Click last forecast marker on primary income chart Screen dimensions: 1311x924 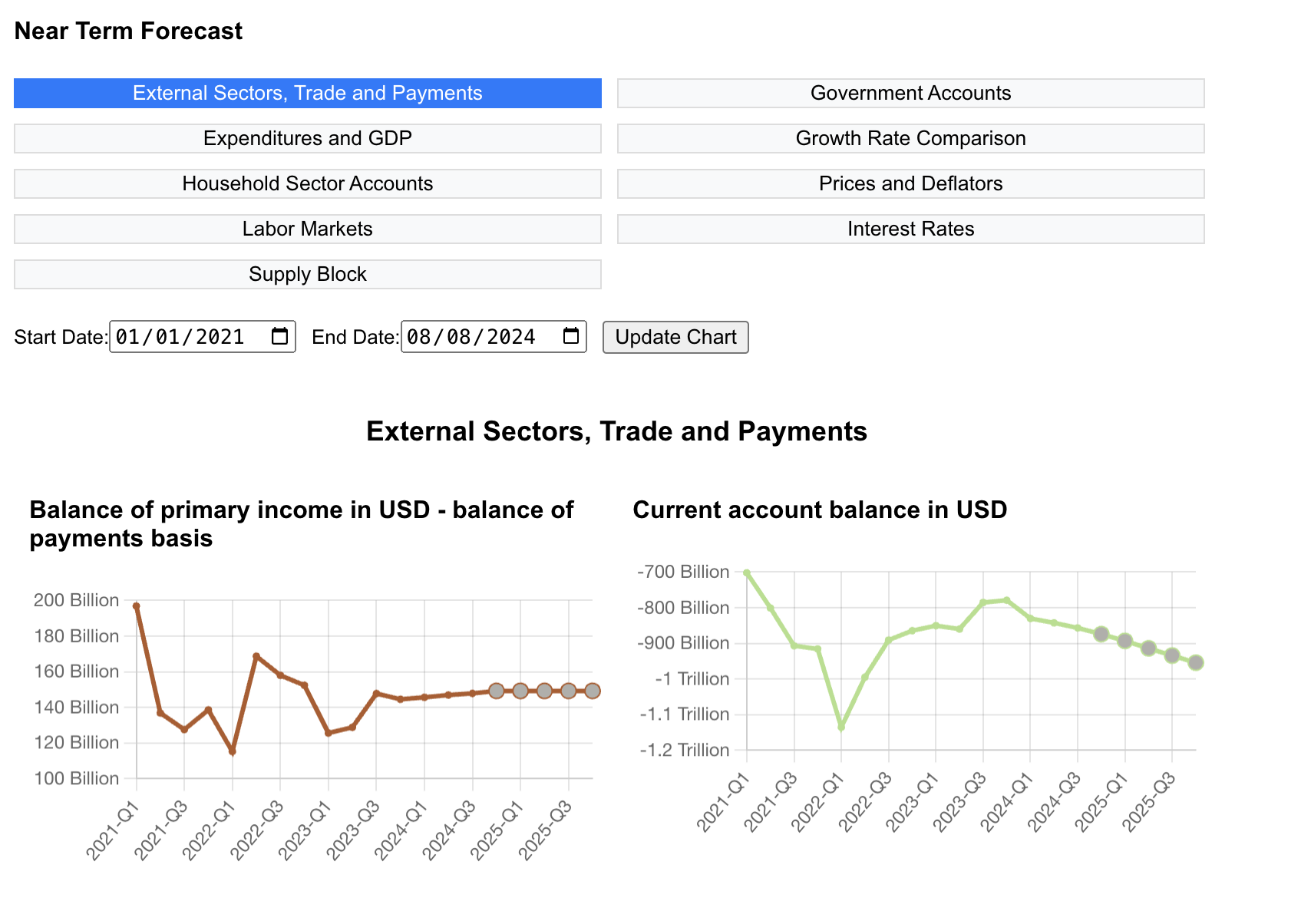593,691
